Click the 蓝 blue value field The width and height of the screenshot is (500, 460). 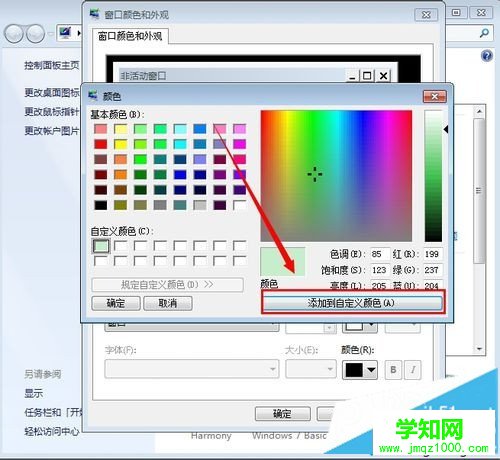click(433, 285)
